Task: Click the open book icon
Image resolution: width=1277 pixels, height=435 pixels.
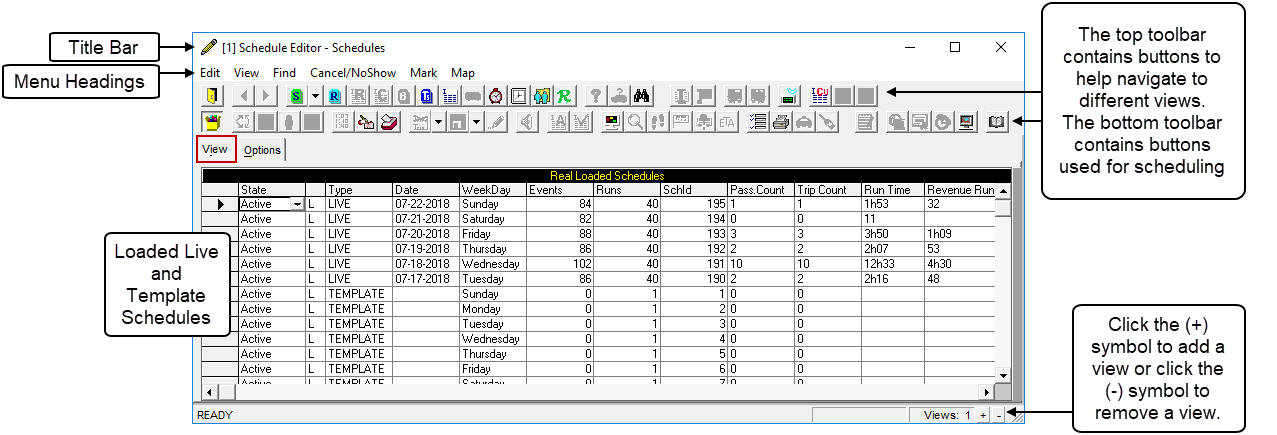Action: [x=997, y=122]
